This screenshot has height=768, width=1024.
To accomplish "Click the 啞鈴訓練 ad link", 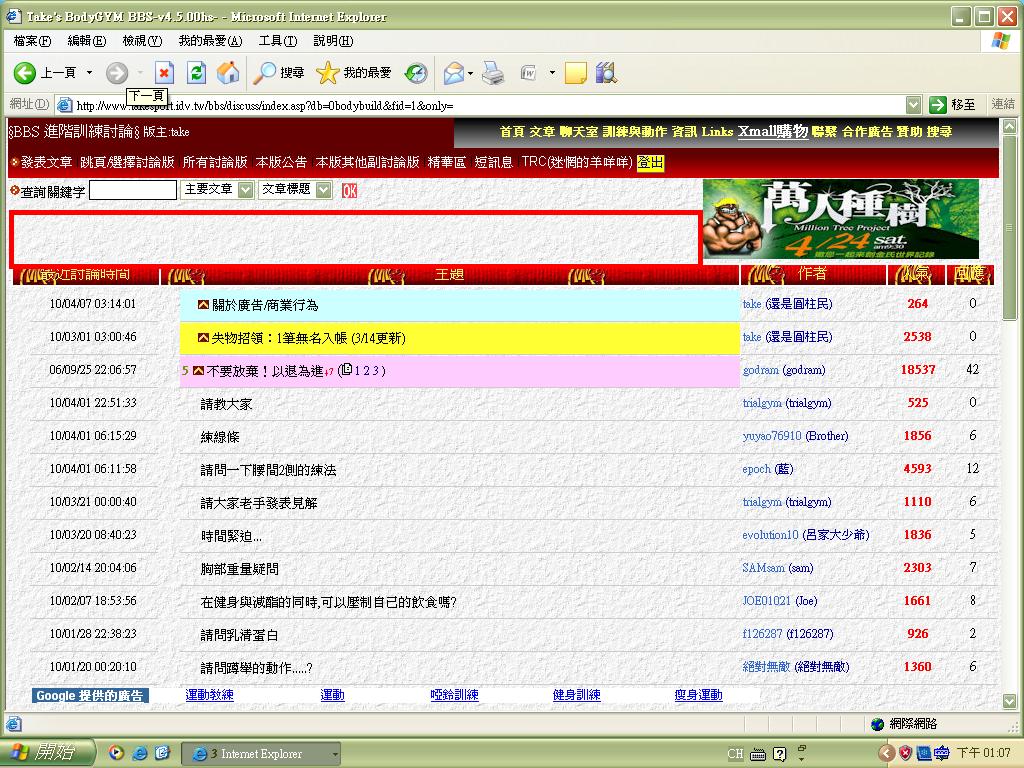I will [455, 695].
